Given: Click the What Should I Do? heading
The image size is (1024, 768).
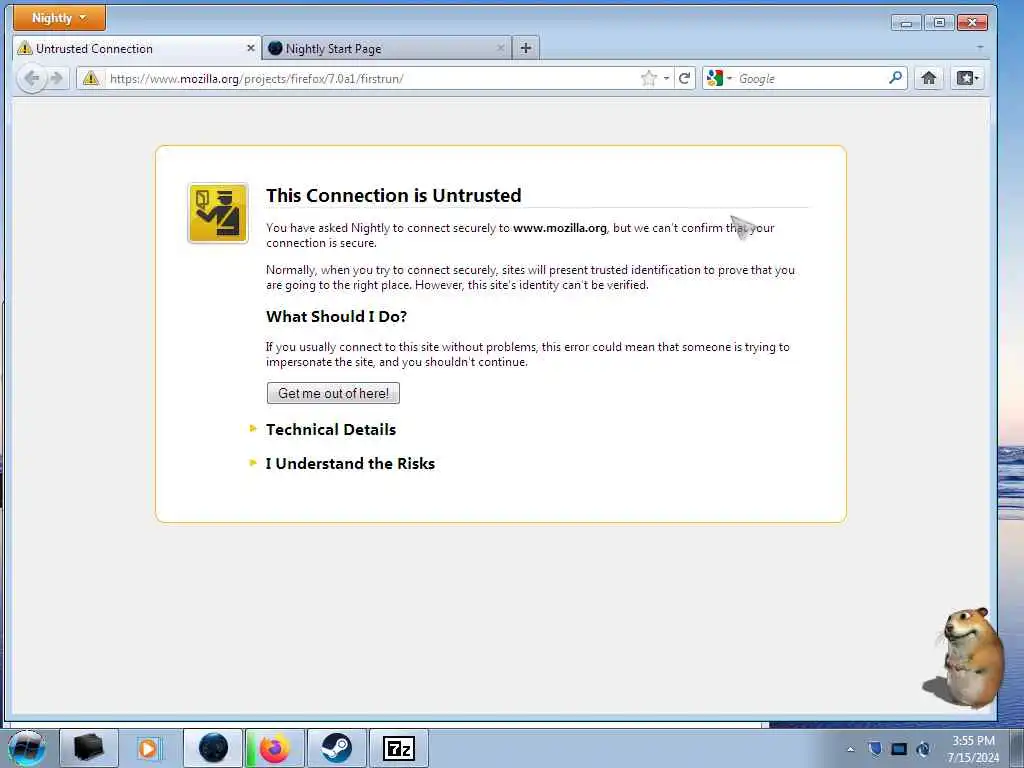Looking at the screenshot, I should click(x=336, y=317).
